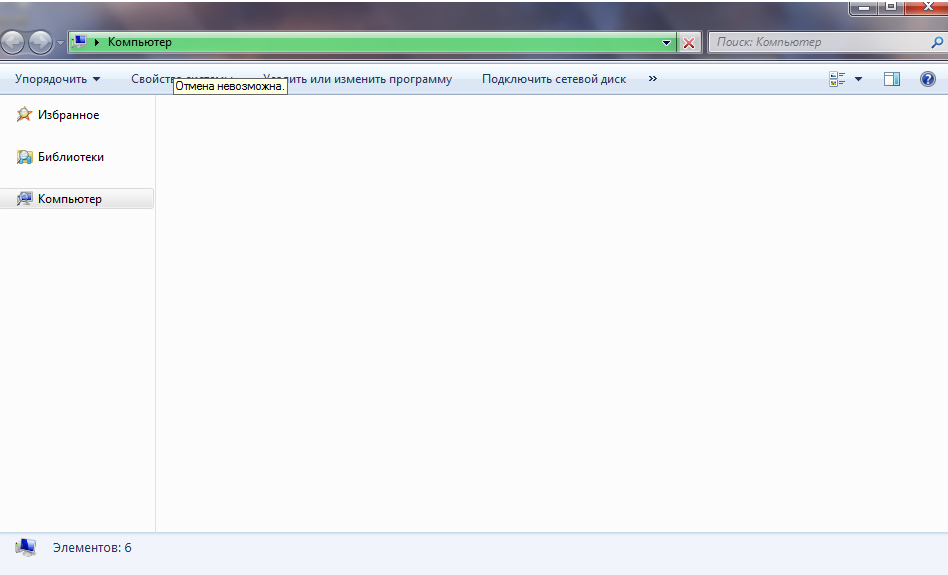Go back with the Back arrow button
Image resolution: width=948 pixels, height=575 pixels.
pos(12,42)
